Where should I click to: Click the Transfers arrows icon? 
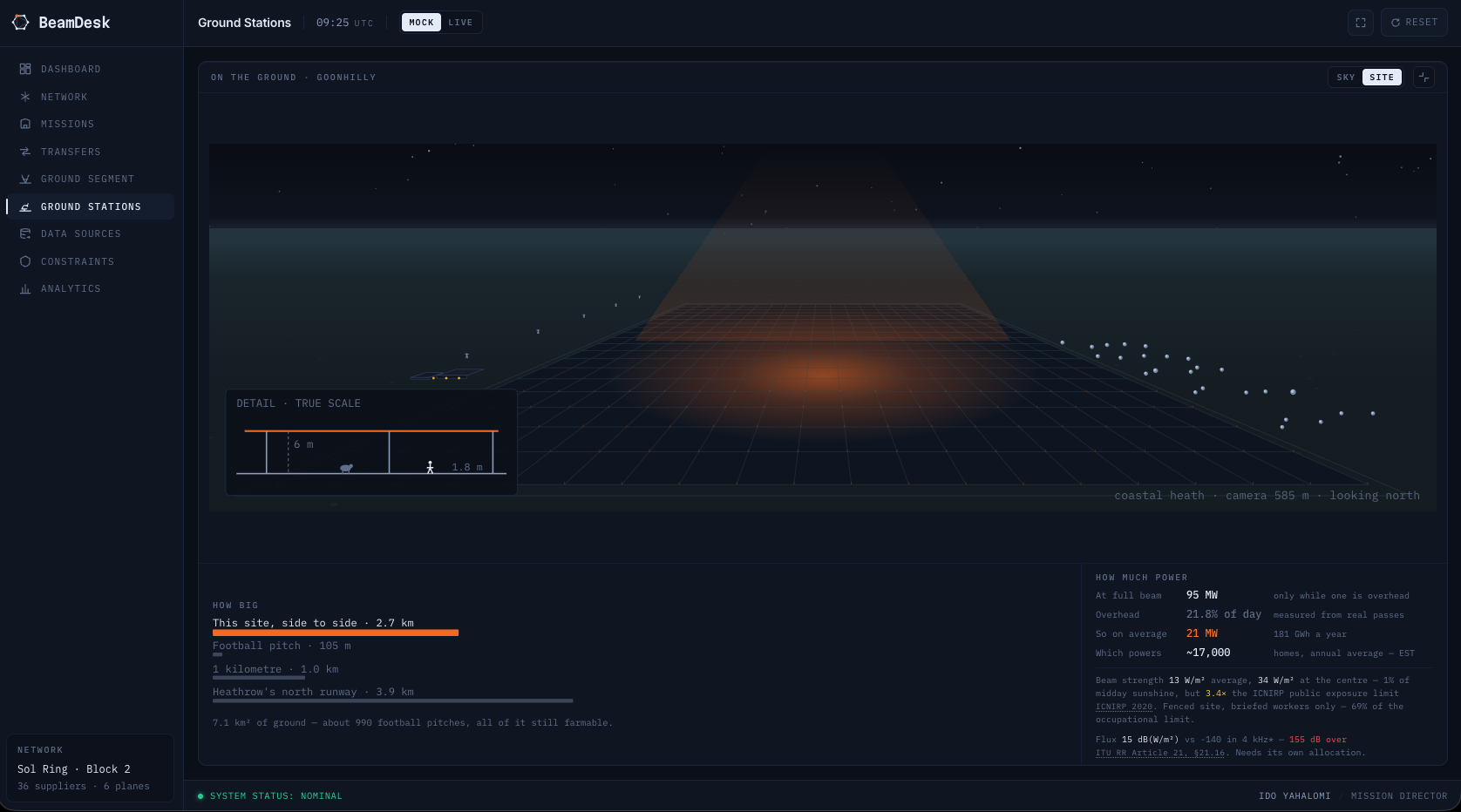25,152
